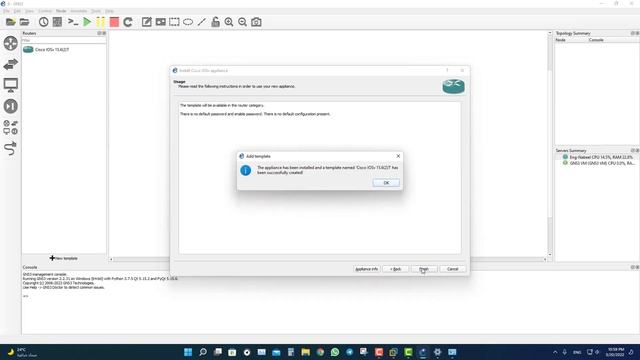Open the Windows Start menu
This screenshot has height=360, width=640.
coord(188,352)
